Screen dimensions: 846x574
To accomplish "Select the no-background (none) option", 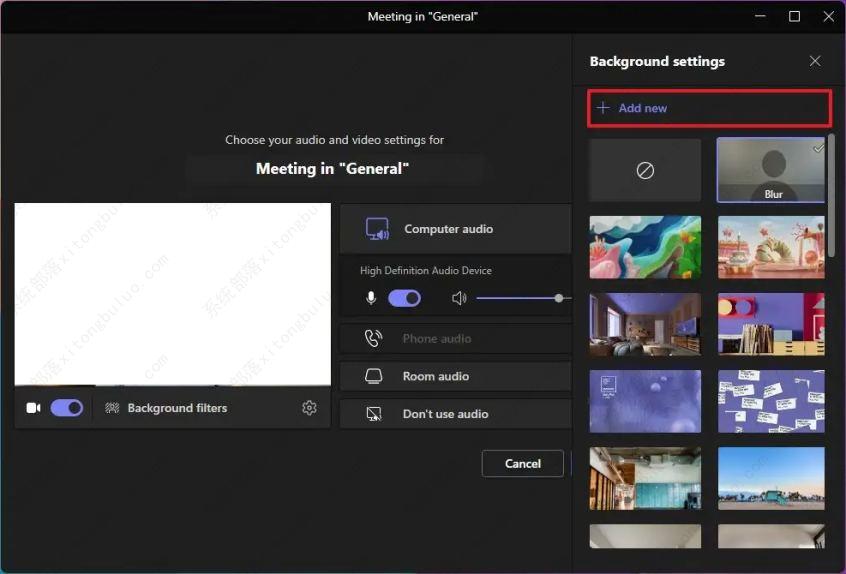I will pyautogui.click(x=645, y=170).
